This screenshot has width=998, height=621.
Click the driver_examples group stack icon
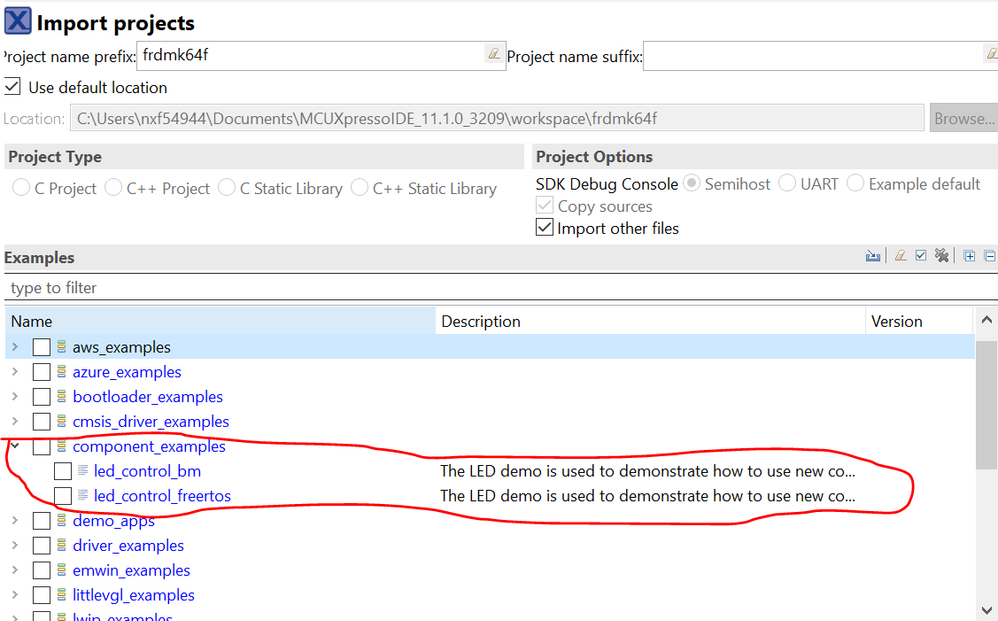coord(62,545)
